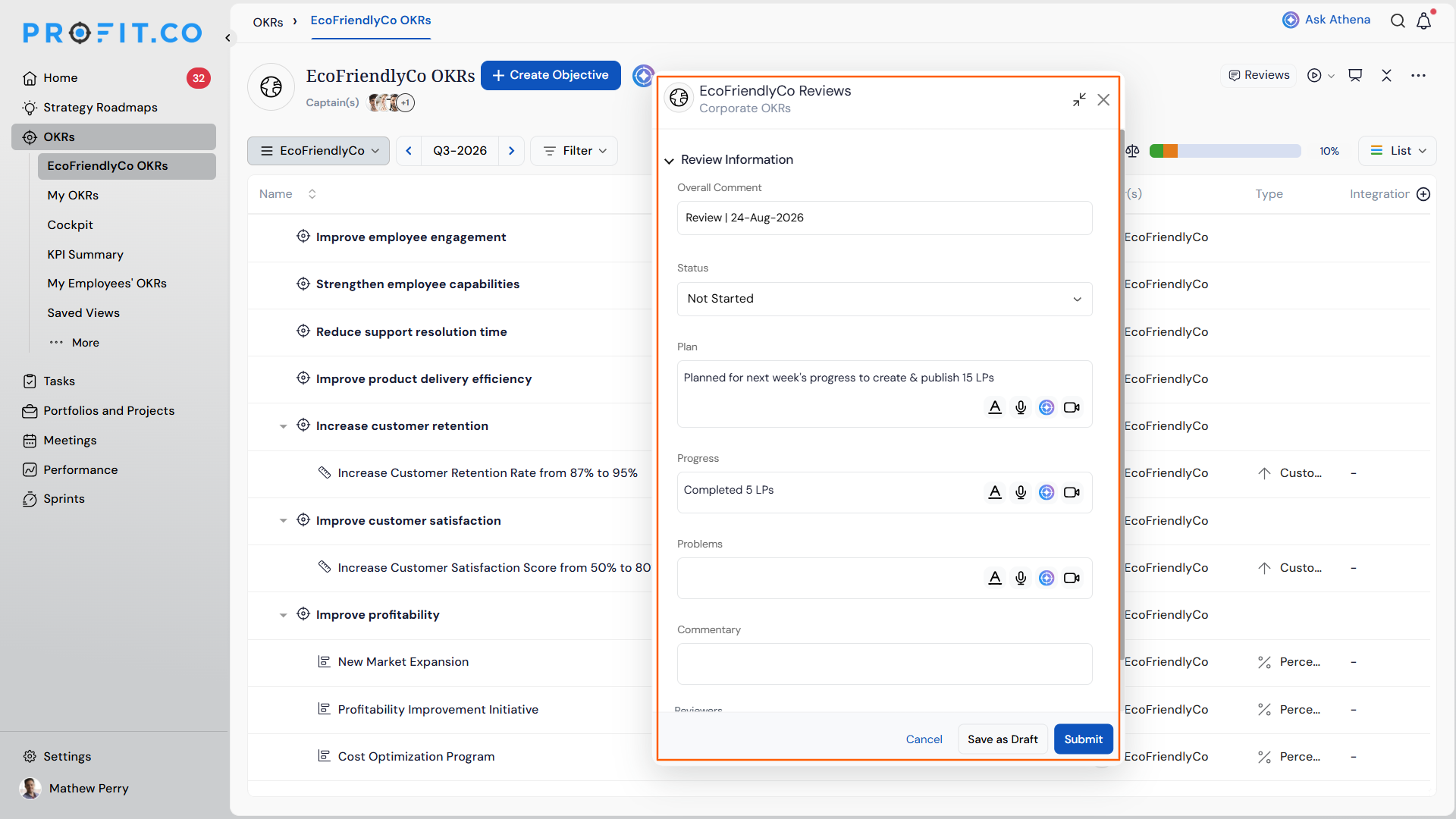Viewport: 1456px width, 819px height.
Task: Click the Create Objective button
Action: click(x=551, y=75)
